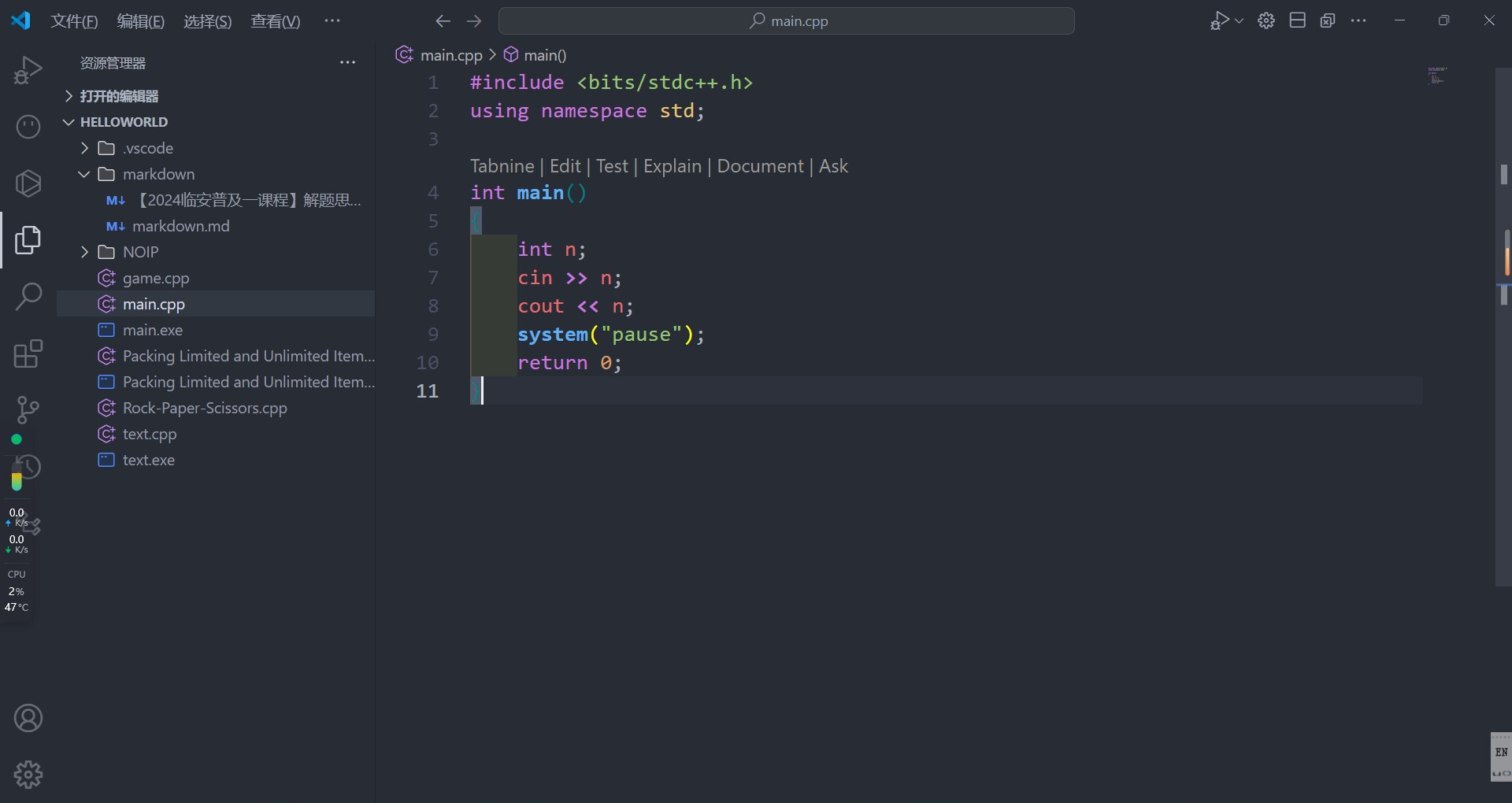The width and height of the screenshot is (1512, 803).
Task: Open the Manage gear at bottom left
Action: point(28,775)
